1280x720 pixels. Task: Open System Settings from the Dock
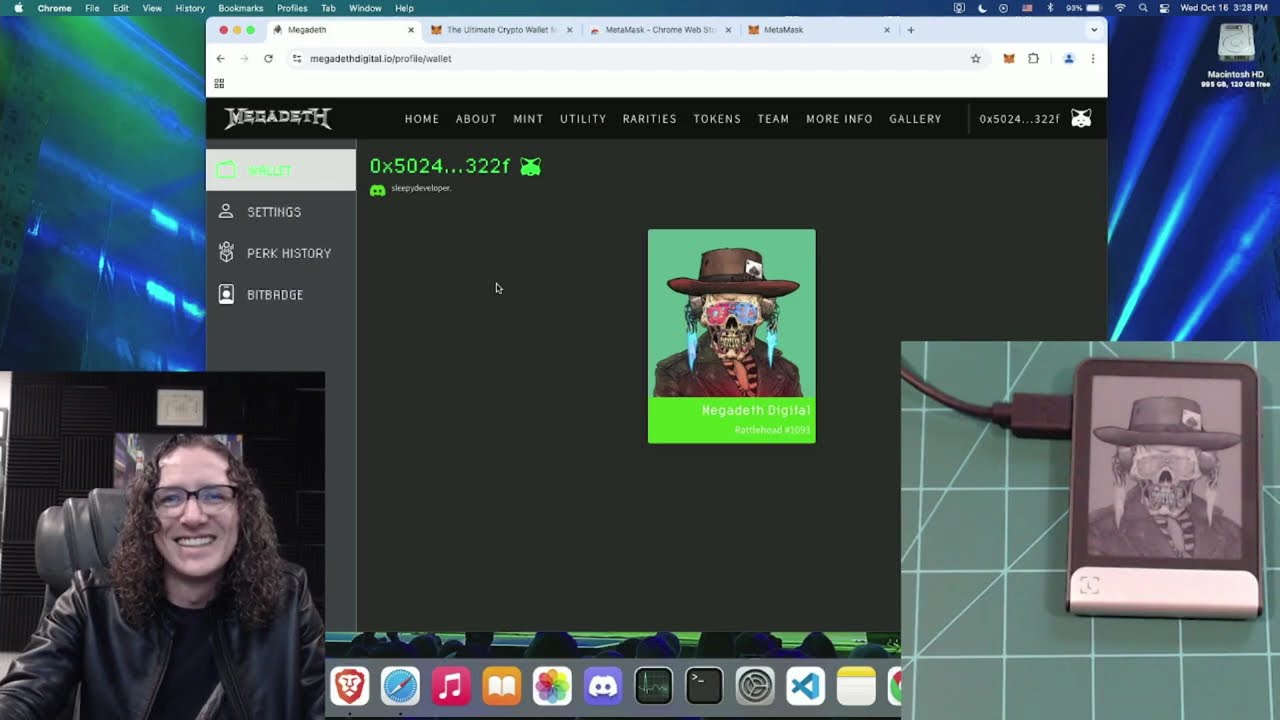coord(755,686)
